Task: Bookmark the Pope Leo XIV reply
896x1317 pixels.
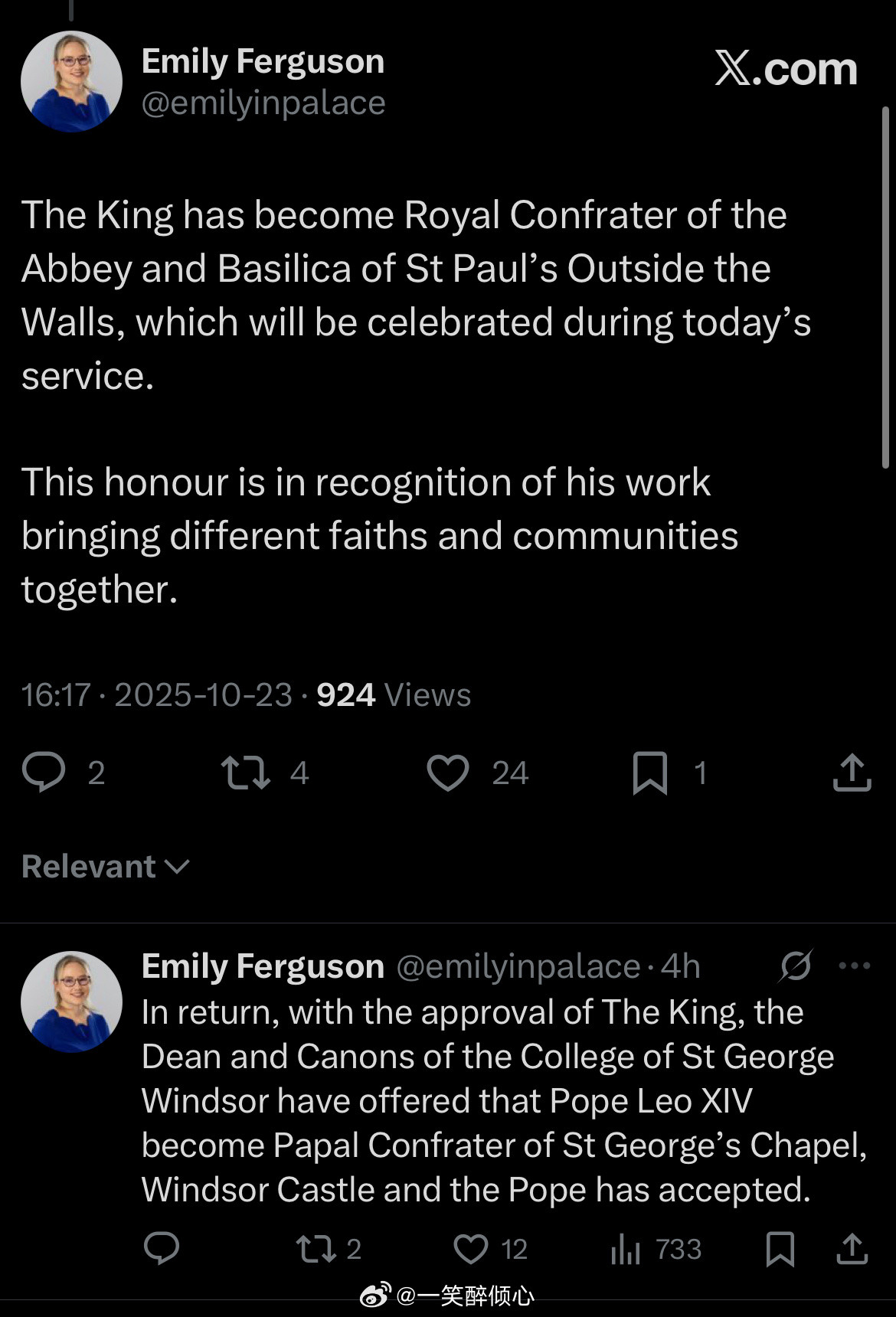Action: [x=780, y=1248]
